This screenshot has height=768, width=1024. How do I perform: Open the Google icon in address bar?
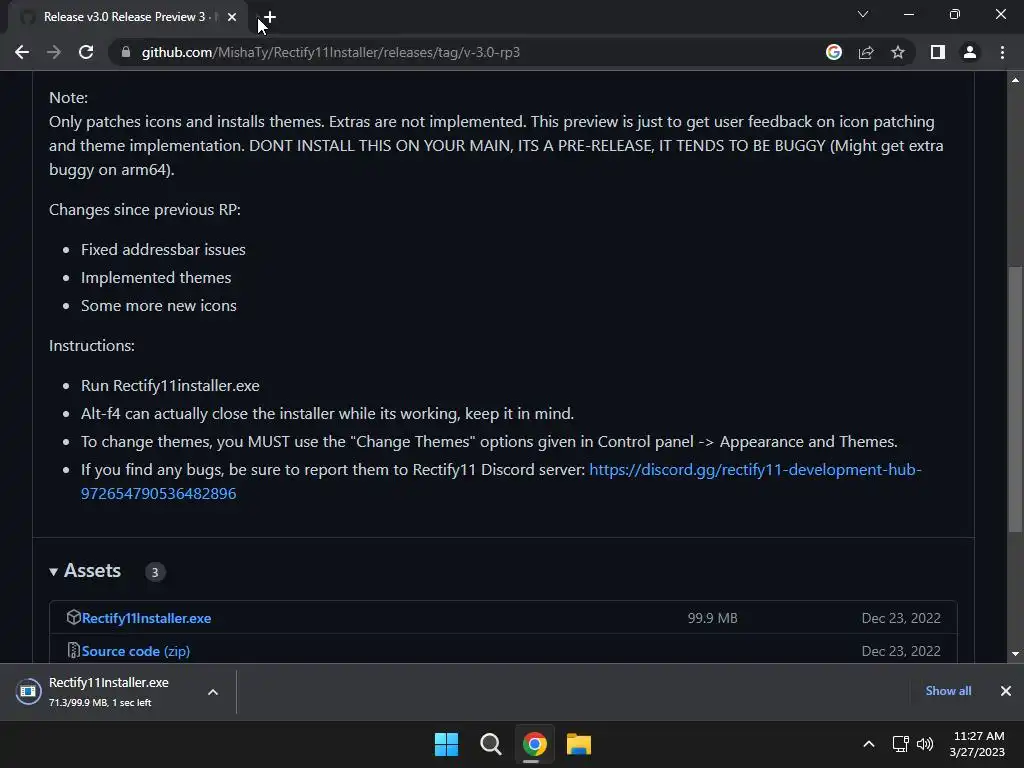point(834,52)
